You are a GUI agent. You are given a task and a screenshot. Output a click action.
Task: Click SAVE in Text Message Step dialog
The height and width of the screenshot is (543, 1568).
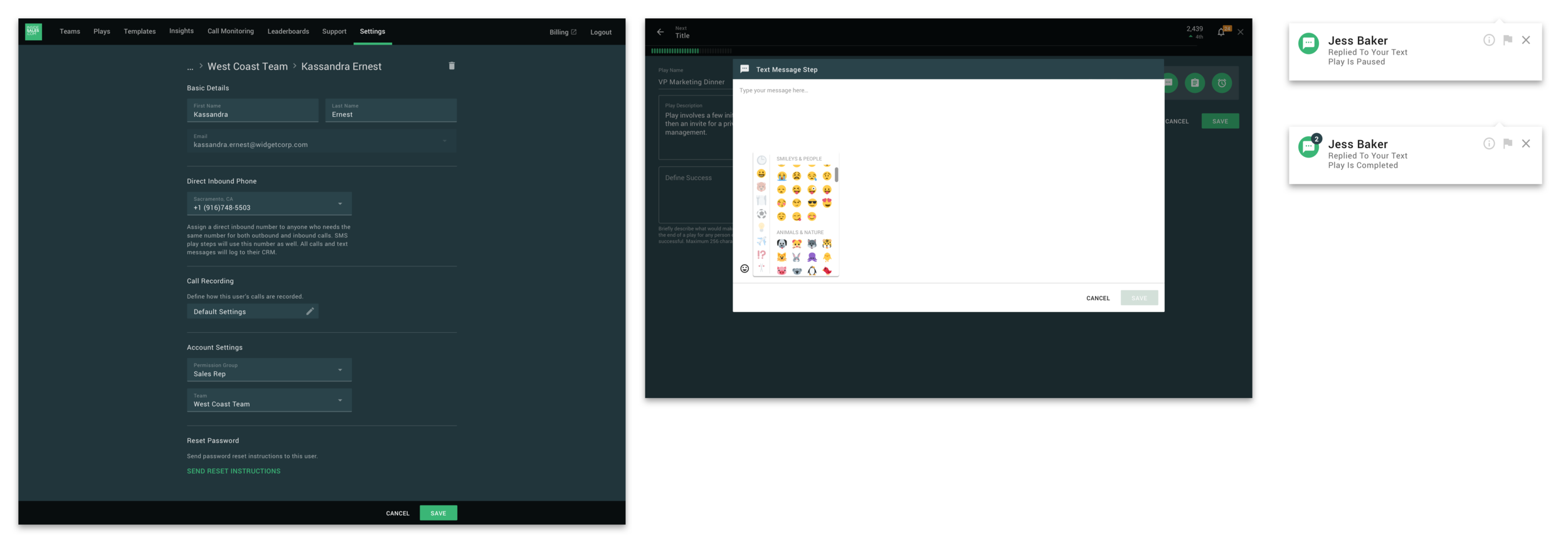tap(1139, 298)
